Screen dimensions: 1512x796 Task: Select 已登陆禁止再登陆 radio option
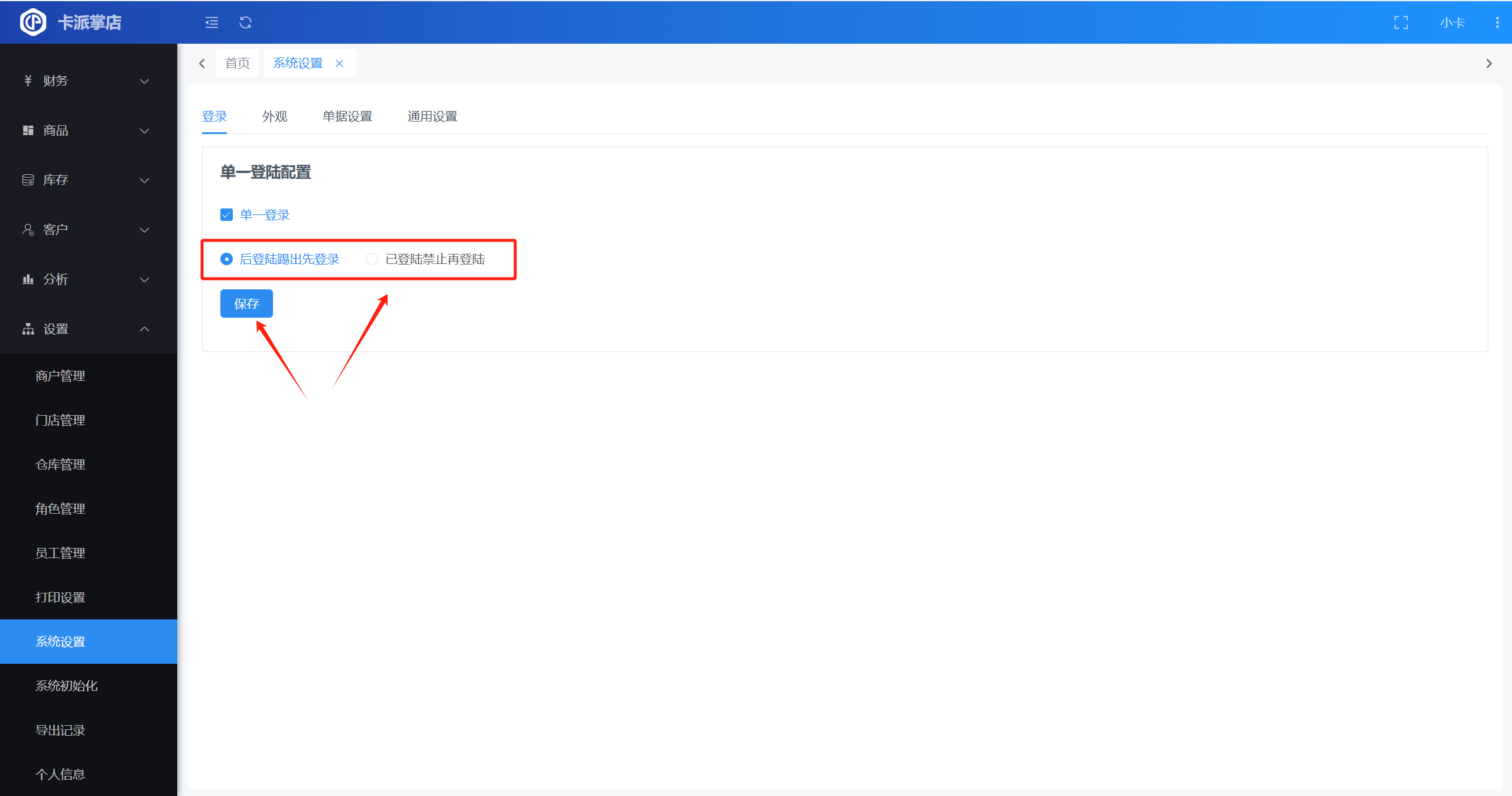tap(372, 259)
